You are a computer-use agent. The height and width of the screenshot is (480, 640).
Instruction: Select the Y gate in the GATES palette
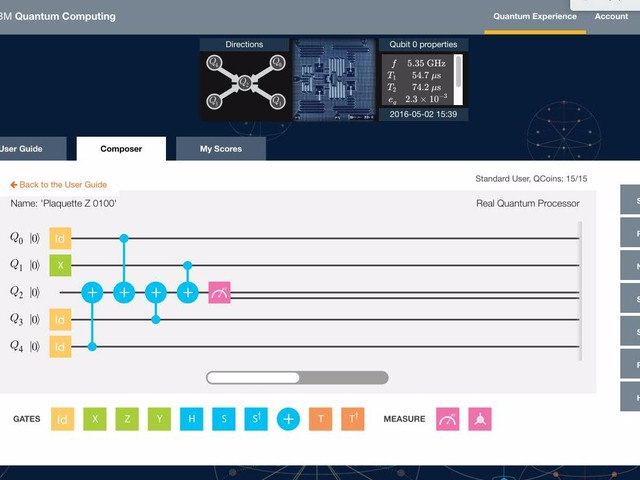coord(159,419)
